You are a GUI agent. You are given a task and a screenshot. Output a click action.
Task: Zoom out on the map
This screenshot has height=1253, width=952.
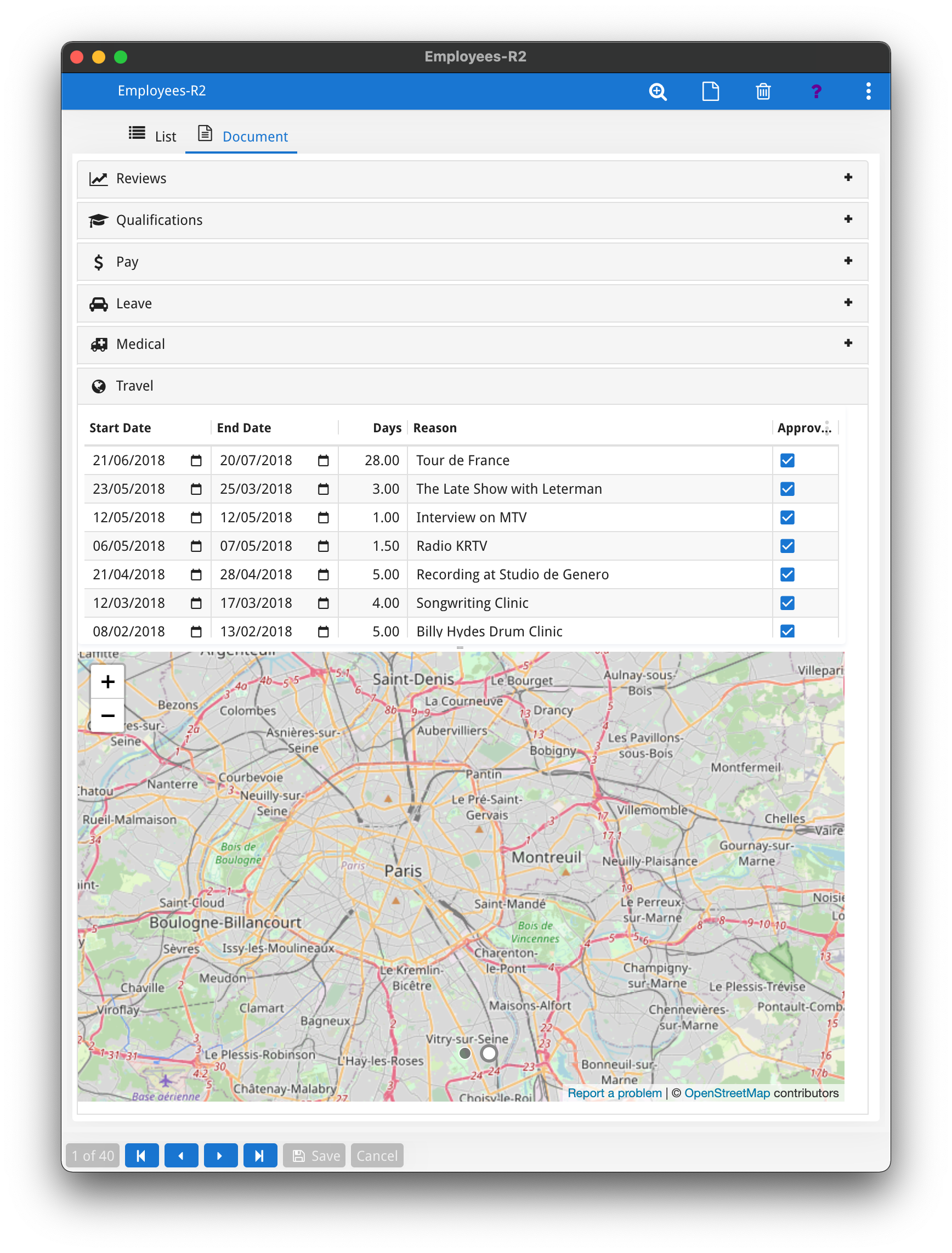point(107,715)
